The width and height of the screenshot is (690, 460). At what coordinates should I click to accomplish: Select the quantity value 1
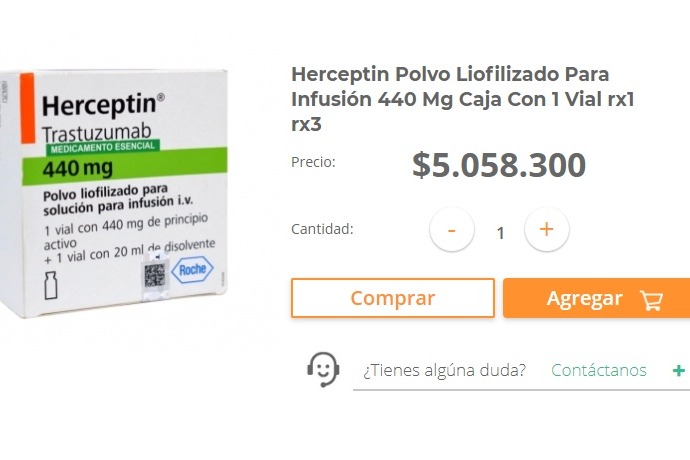coord(500,233)
